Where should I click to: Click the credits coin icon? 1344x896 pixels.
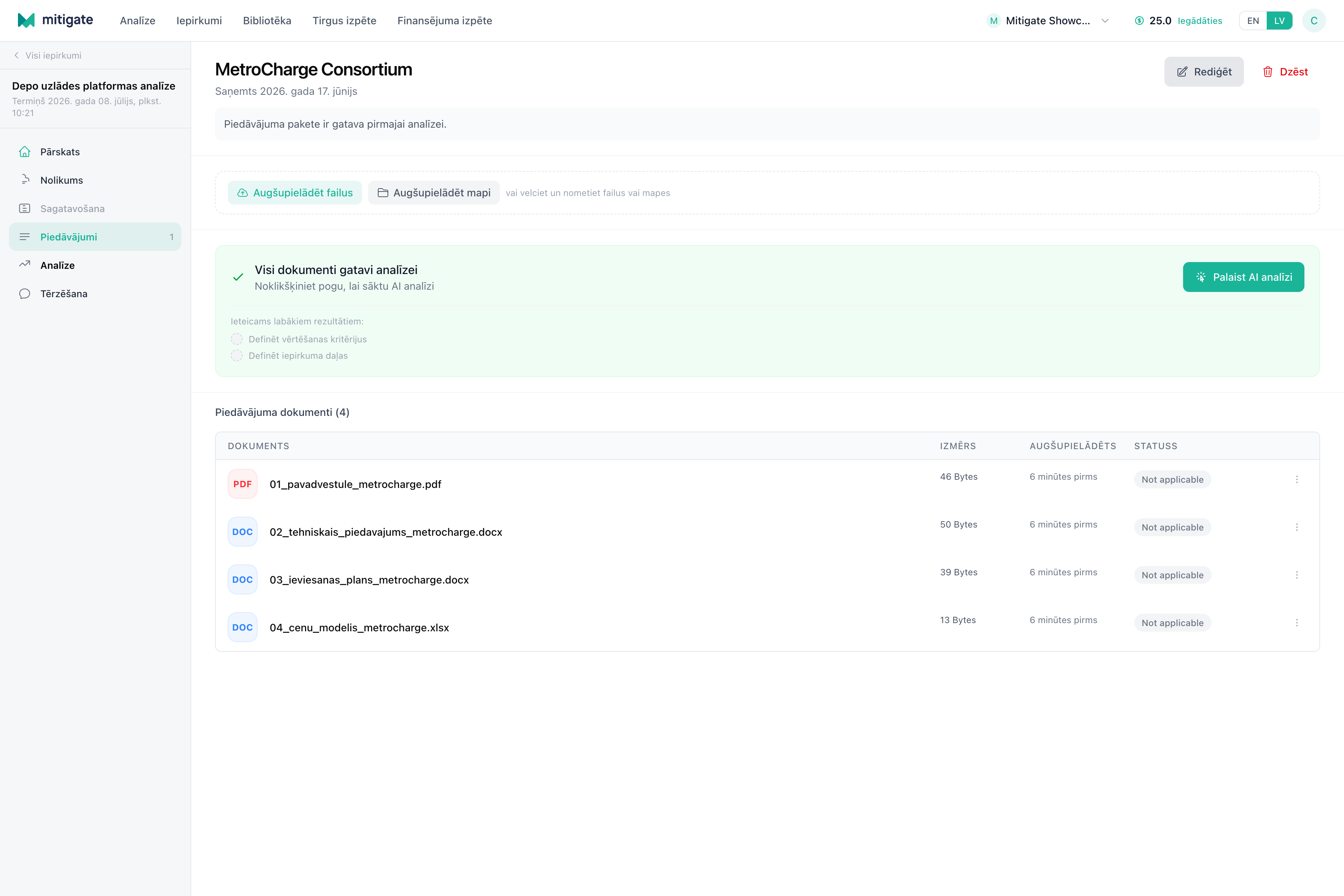1139,21
